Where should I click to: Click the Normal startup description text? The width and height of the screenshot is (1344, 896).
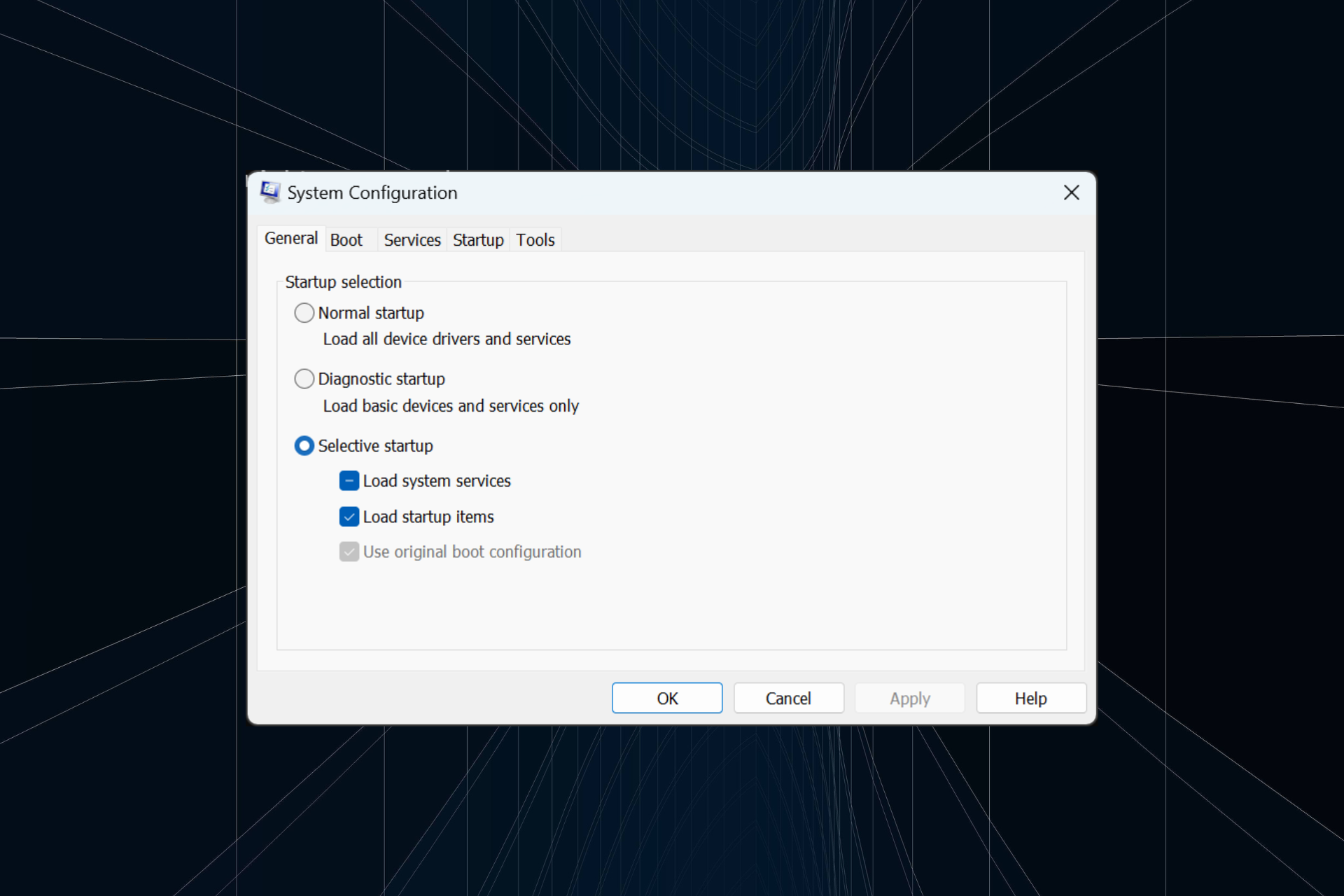(447, 339)
